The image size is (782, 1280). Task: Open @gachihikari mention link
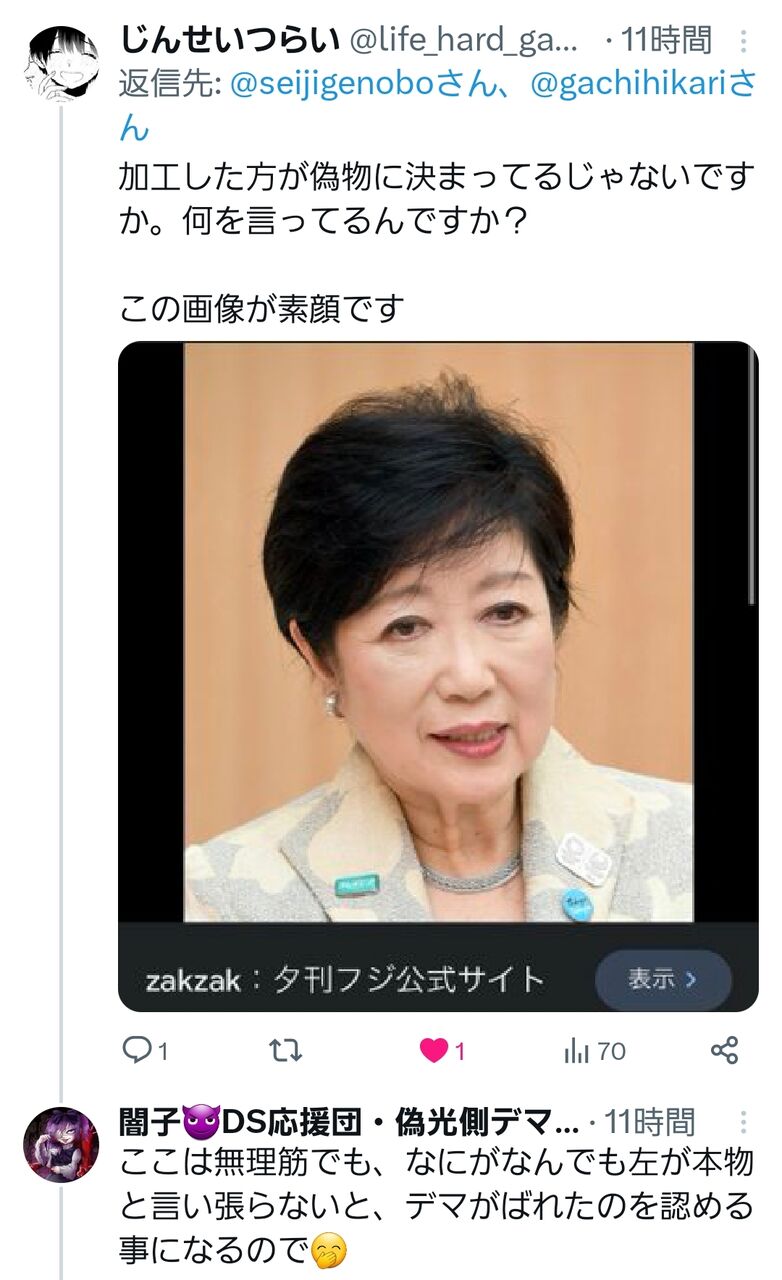coord(642,85)
